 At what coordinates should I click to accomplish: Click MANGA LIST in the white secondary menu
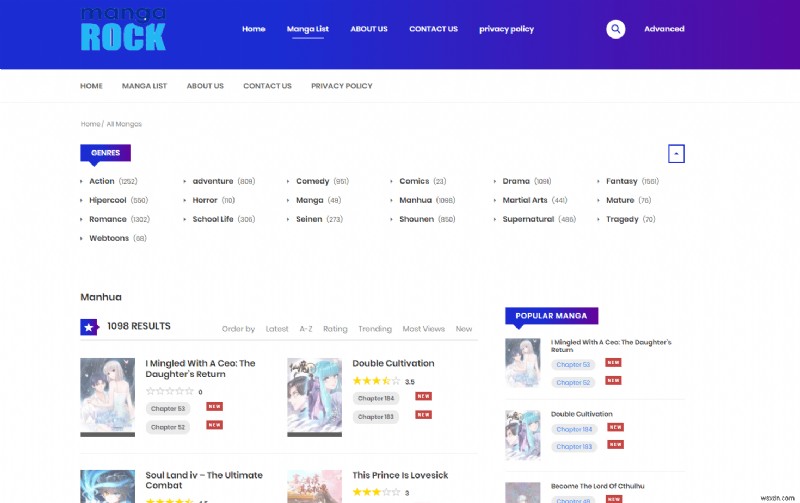tap(144, 86)
